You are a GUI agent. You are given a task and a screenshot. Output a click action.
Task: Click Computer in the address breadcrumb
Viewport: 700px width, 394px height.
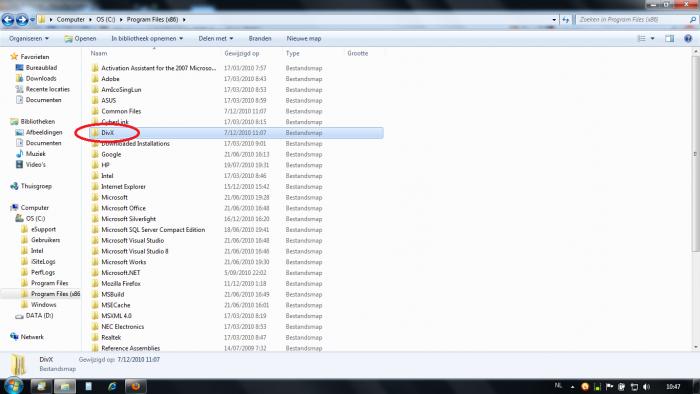coord(71,20)
